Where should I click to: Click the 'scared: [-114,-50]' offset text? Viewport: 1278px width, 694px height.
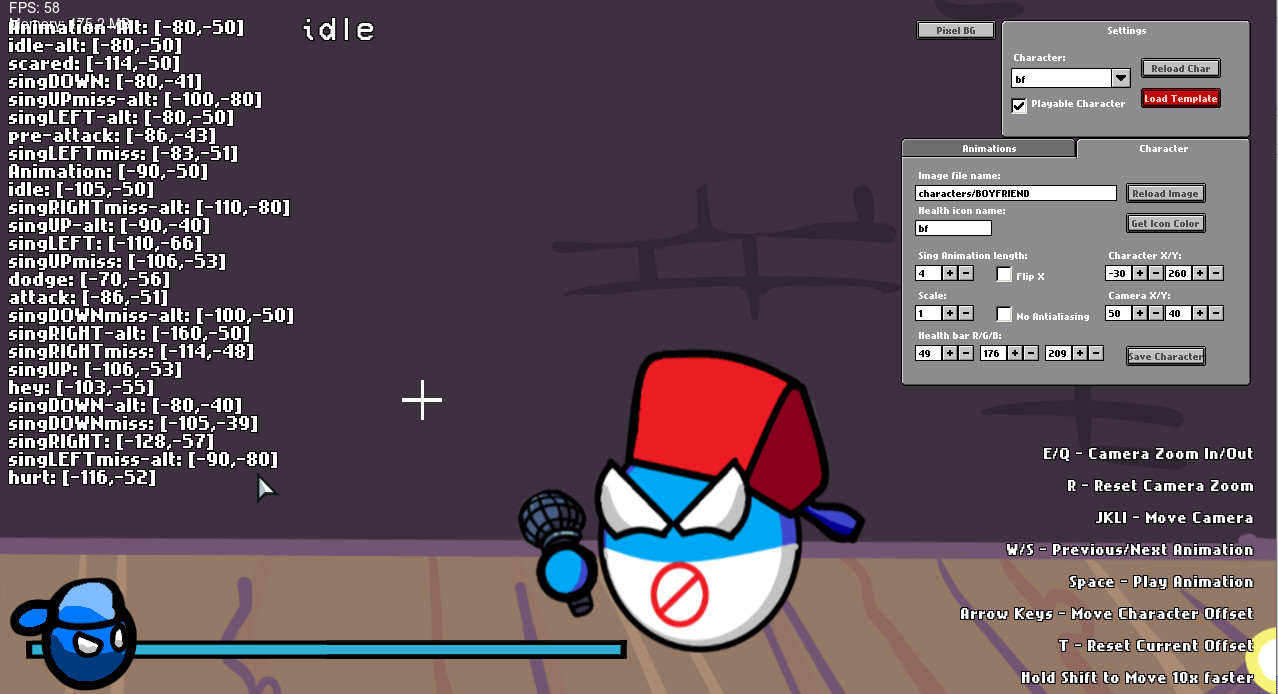click(x=94, y=64)
